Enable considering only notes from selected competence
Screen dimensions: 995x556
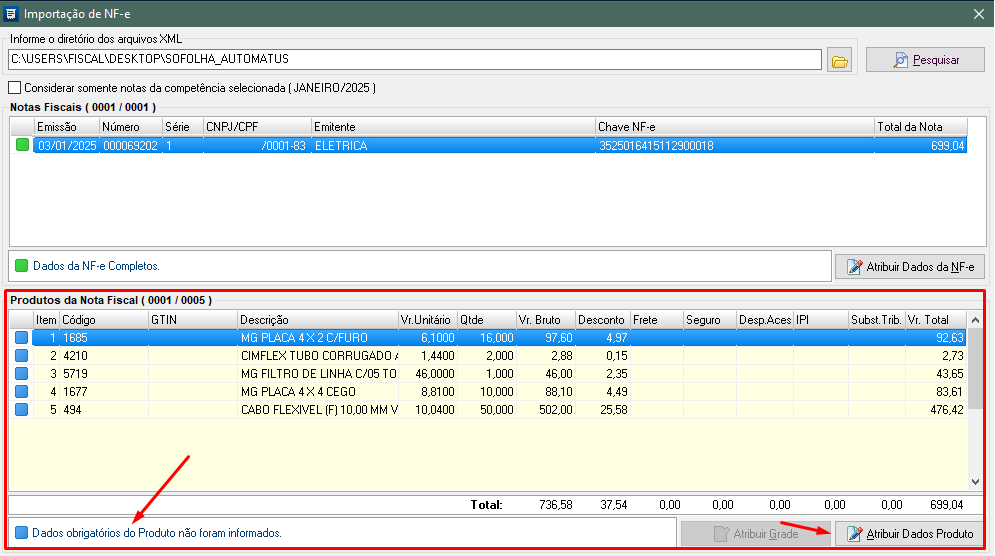coord(15,88)
